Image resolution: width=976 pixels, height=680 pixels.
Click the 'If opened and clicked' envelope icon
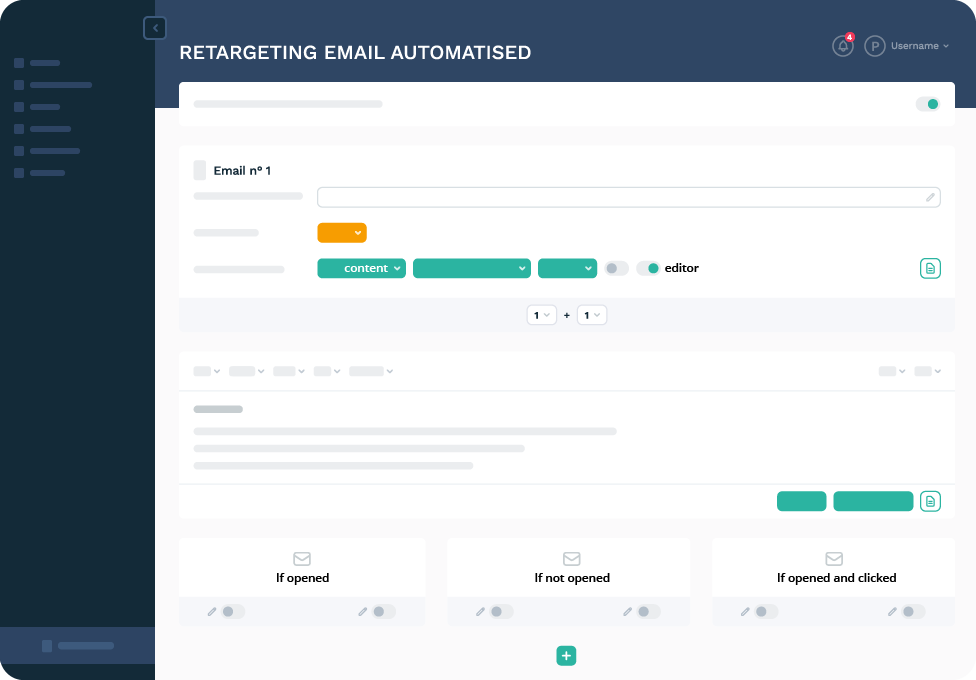[x=834, y=559]
